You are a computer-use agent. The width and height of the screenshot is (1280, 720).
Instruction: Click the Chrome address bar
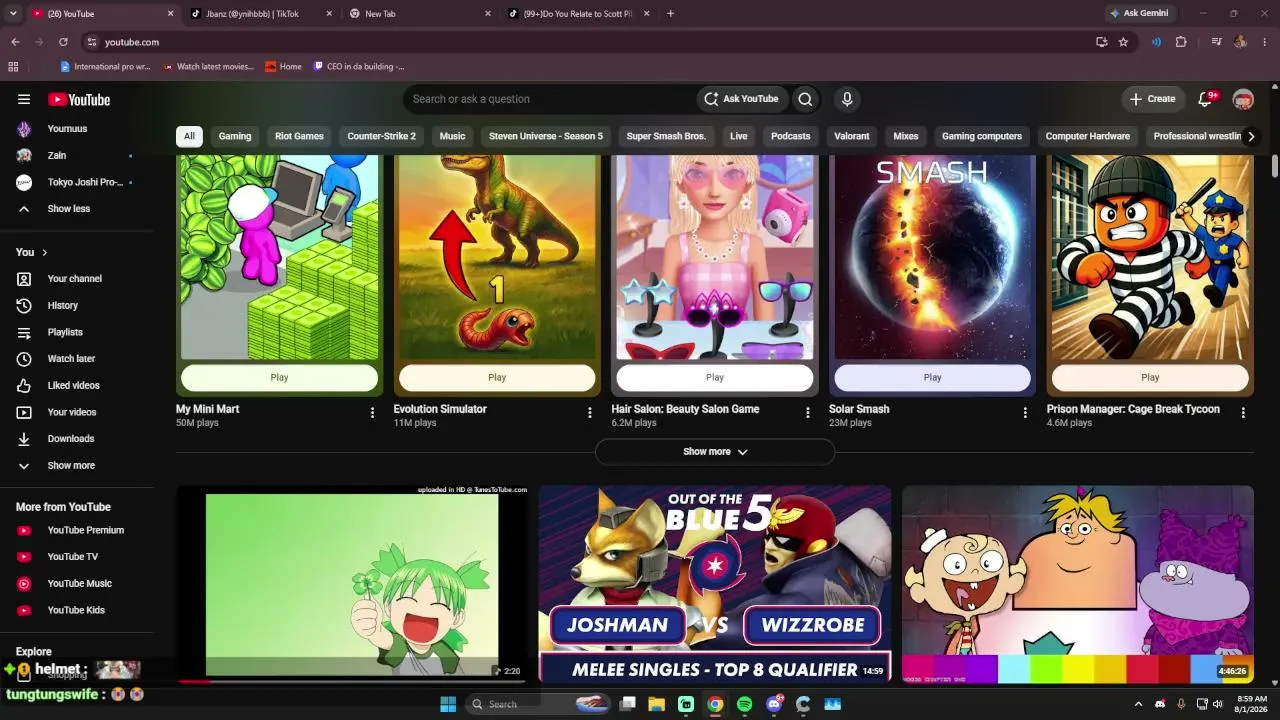pyautogui.click(x=590, y=42)
